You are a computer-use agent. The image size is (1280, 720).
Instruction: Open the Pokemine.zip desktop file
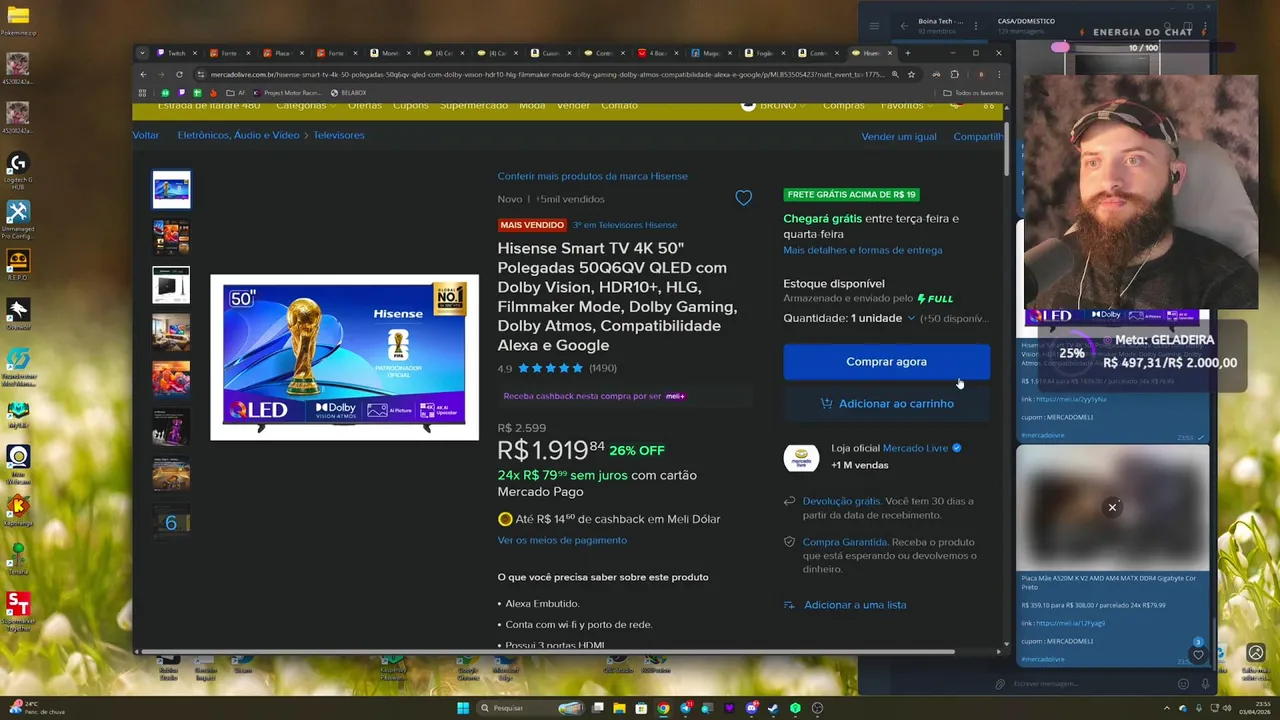point(17,20)
